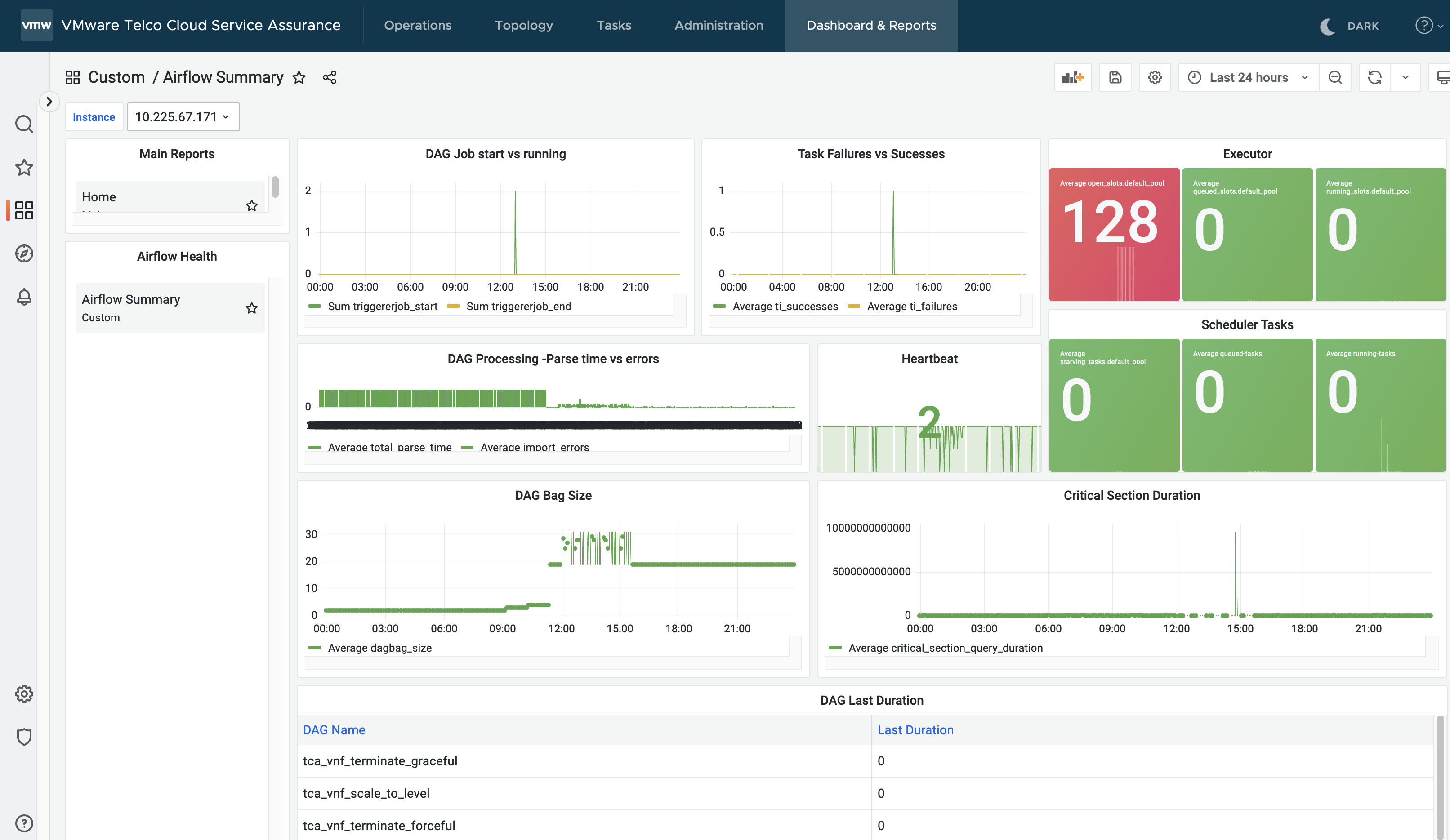Open the Executor panel title menu

(1247, 154)
